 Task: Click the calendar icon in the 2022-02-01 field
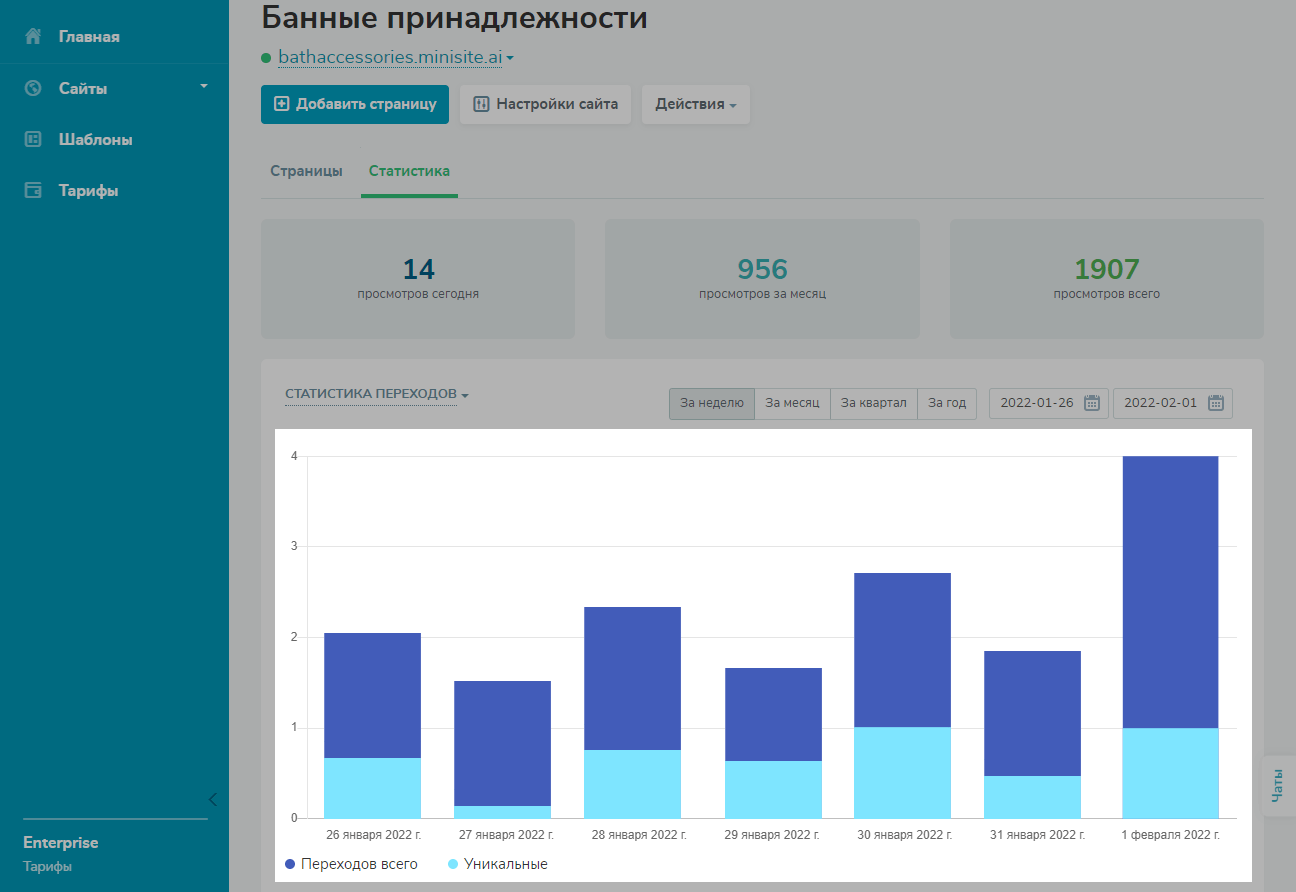1216,404
